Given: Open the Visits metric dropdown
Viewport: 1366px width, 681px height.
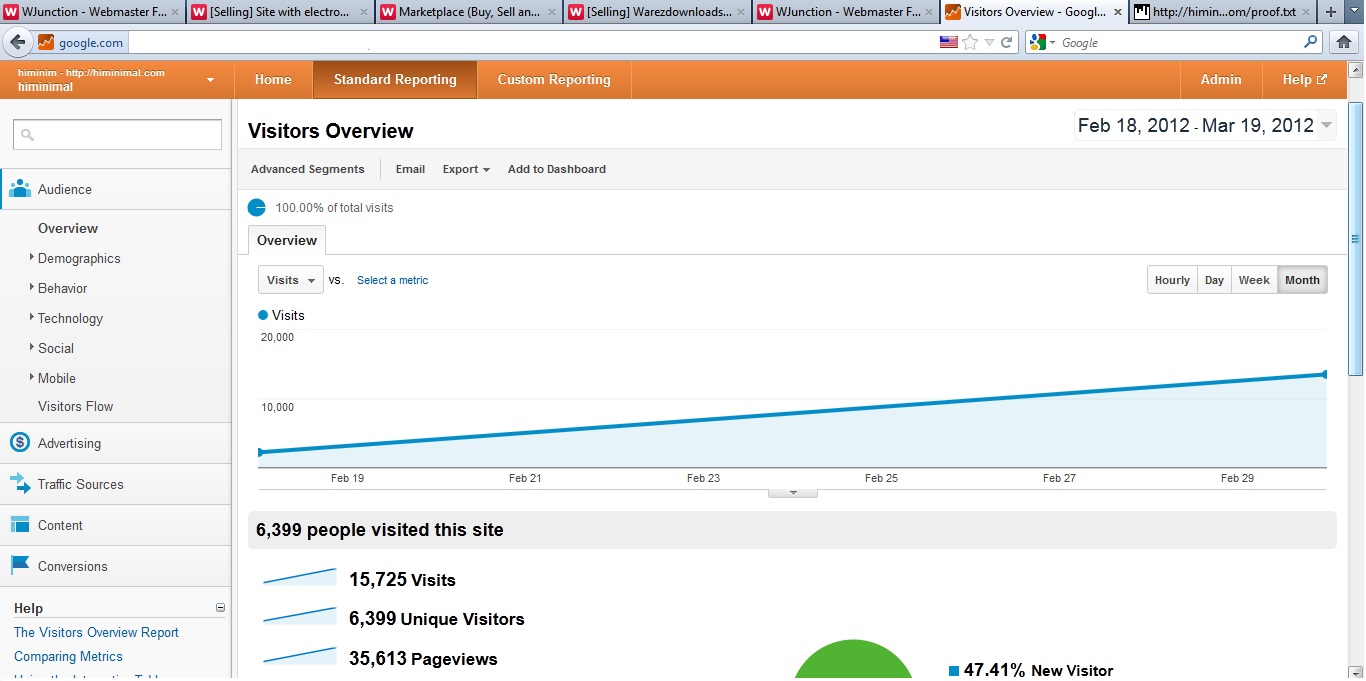Looking at the screenshot, I should (291, 280).
